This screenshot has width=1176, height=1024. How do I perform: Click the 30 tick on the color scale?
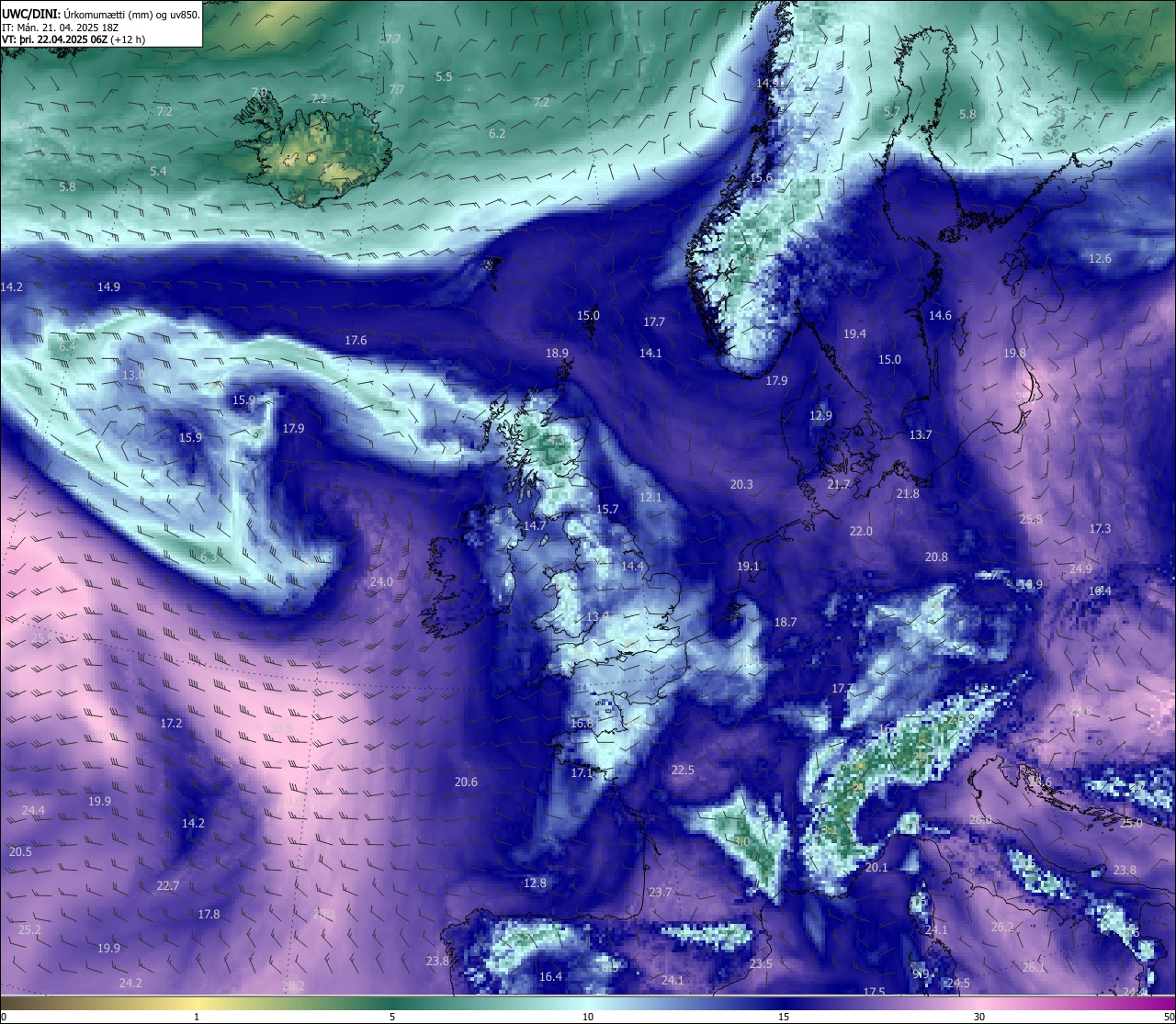(979, 1017)
